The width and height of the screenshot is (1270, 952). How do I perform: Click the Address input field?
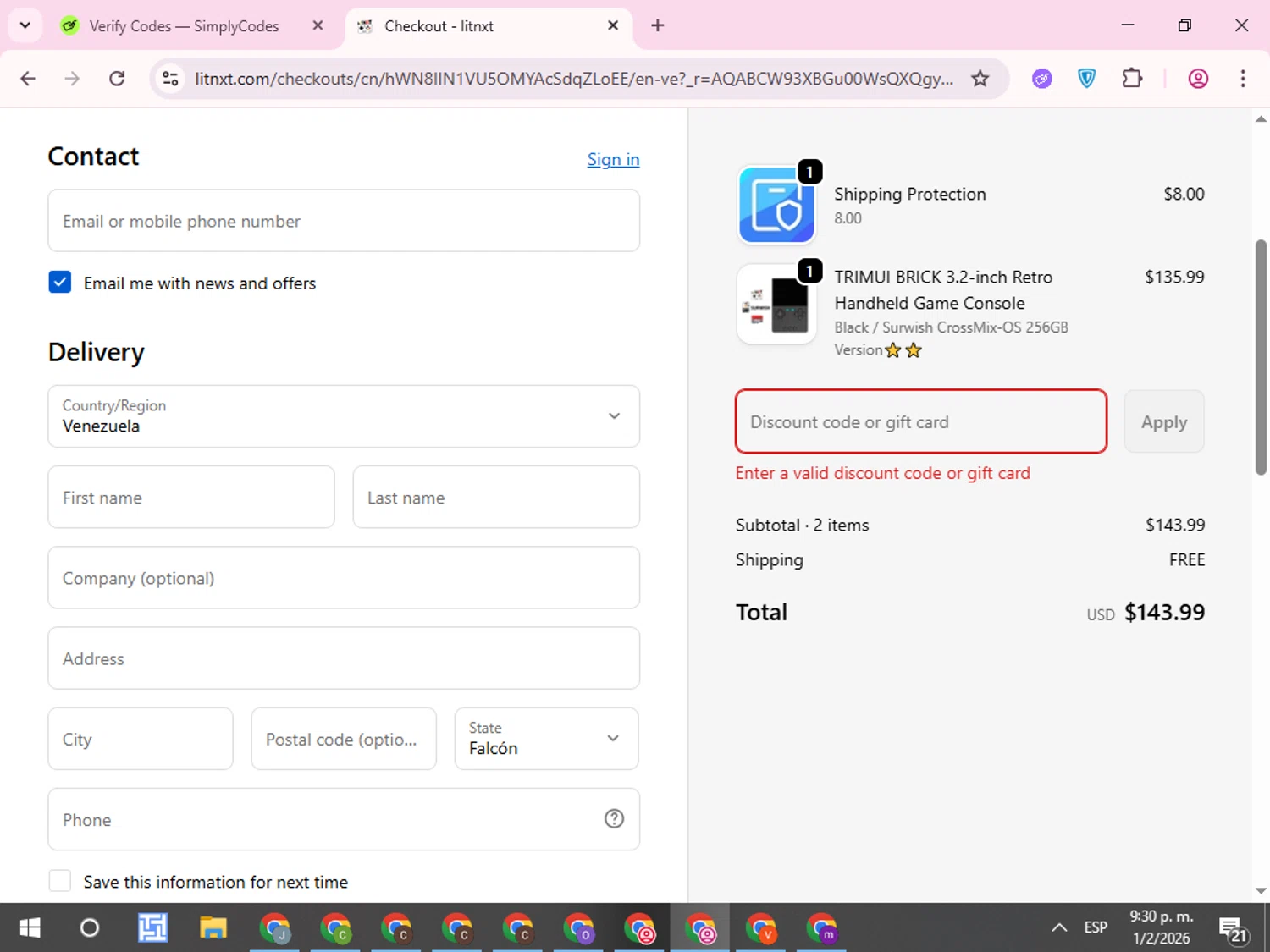pos(344,658)
